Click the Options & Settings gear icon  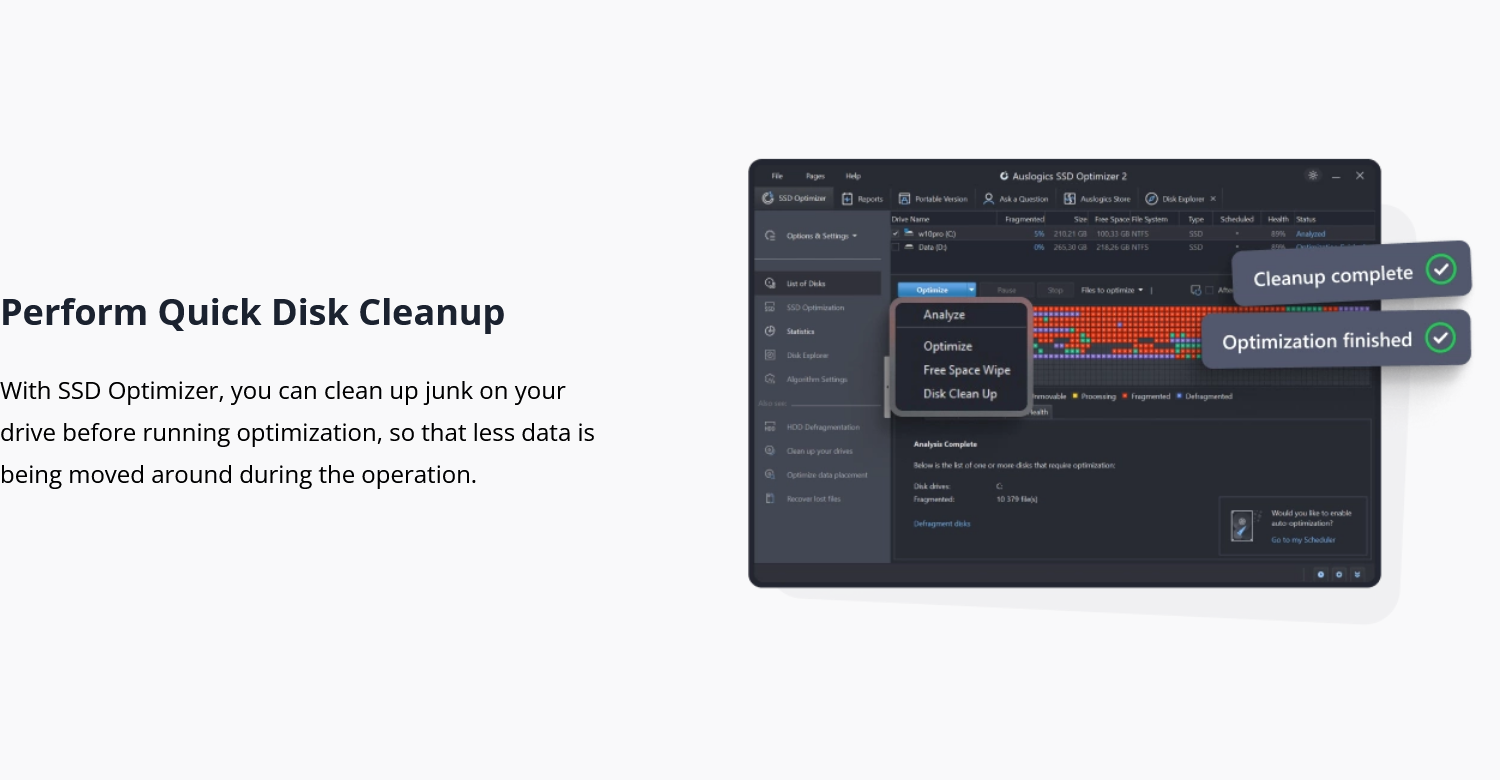pos(770,236)
